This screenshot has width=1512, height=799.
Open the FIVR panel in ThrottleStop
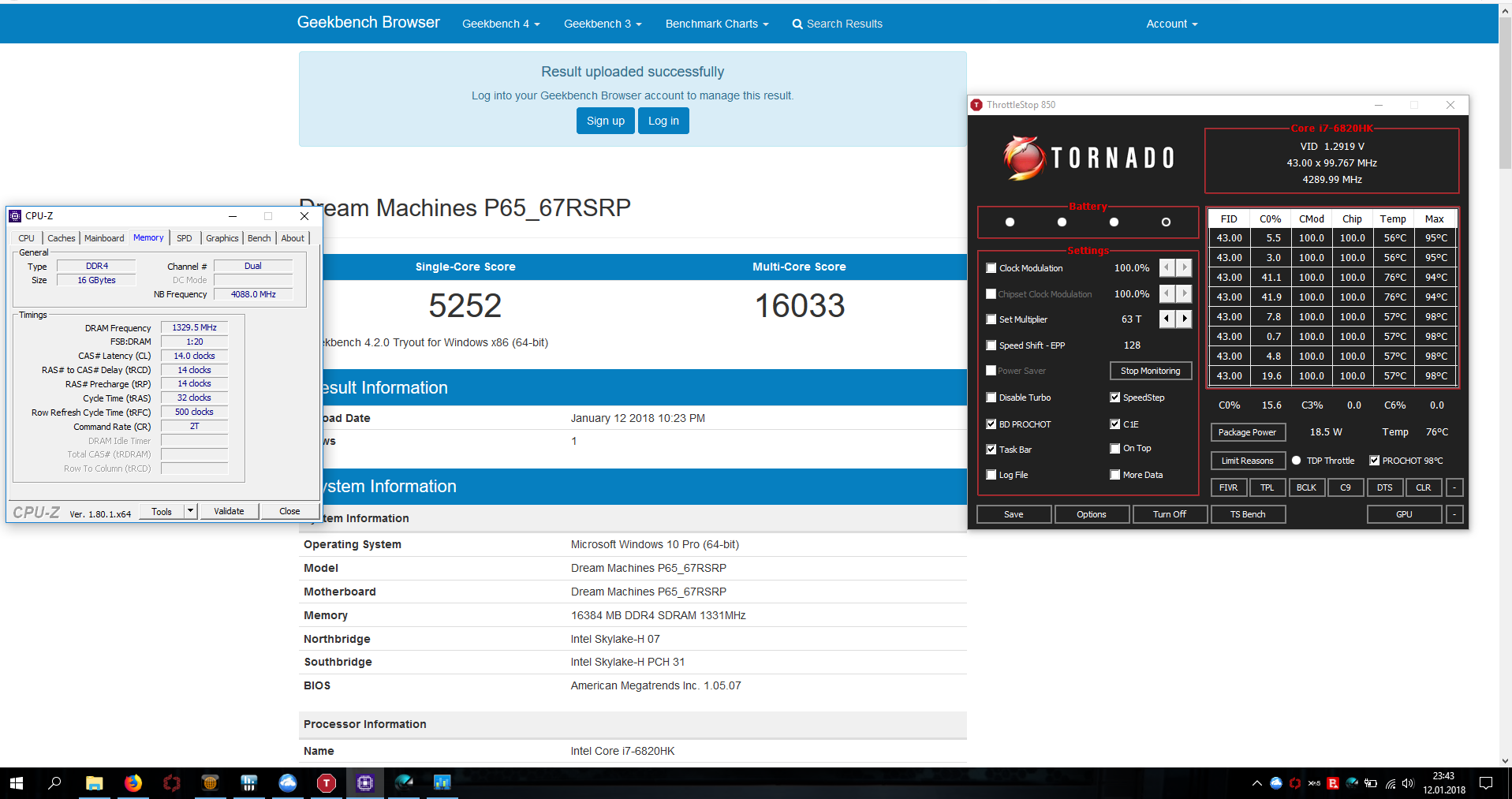click(x=1228, y=487)
